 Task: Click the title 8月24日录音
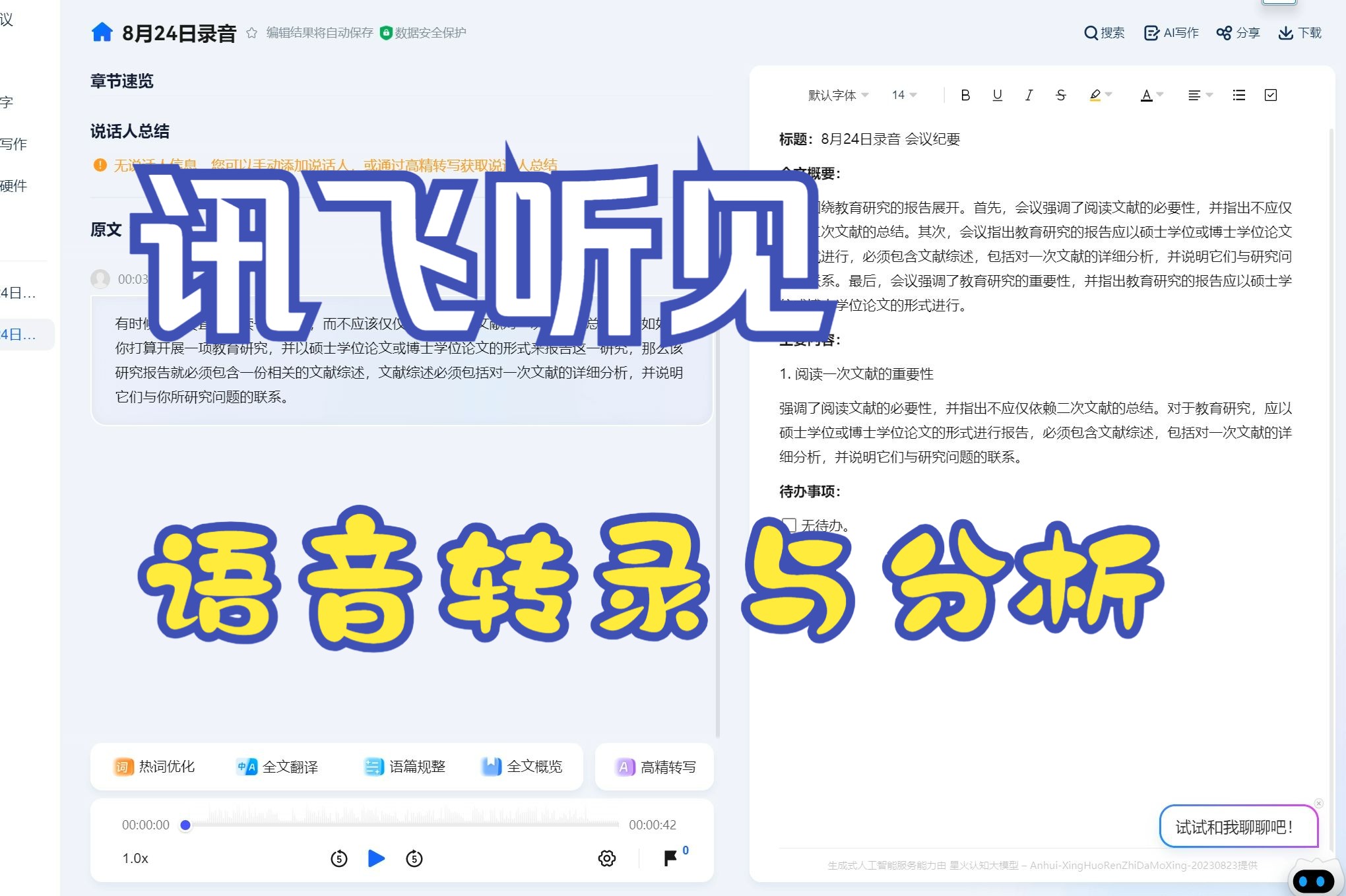(x=179, y=33)
